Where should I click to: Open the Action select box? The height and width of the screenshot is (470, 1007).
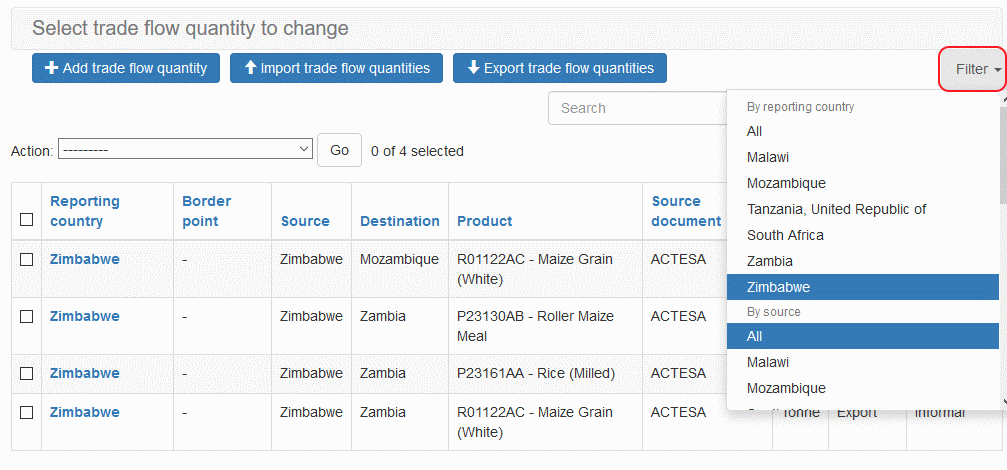click(x=186, y=151)
